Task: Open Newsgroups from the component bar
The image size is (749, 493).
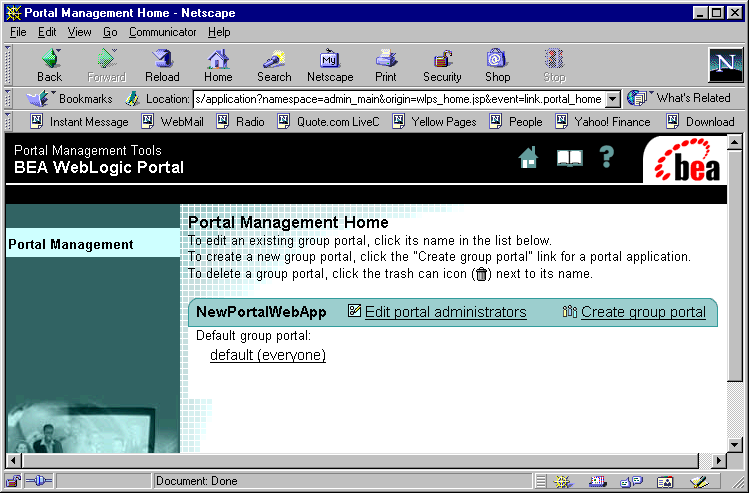Action: click(x=631, y=482)
